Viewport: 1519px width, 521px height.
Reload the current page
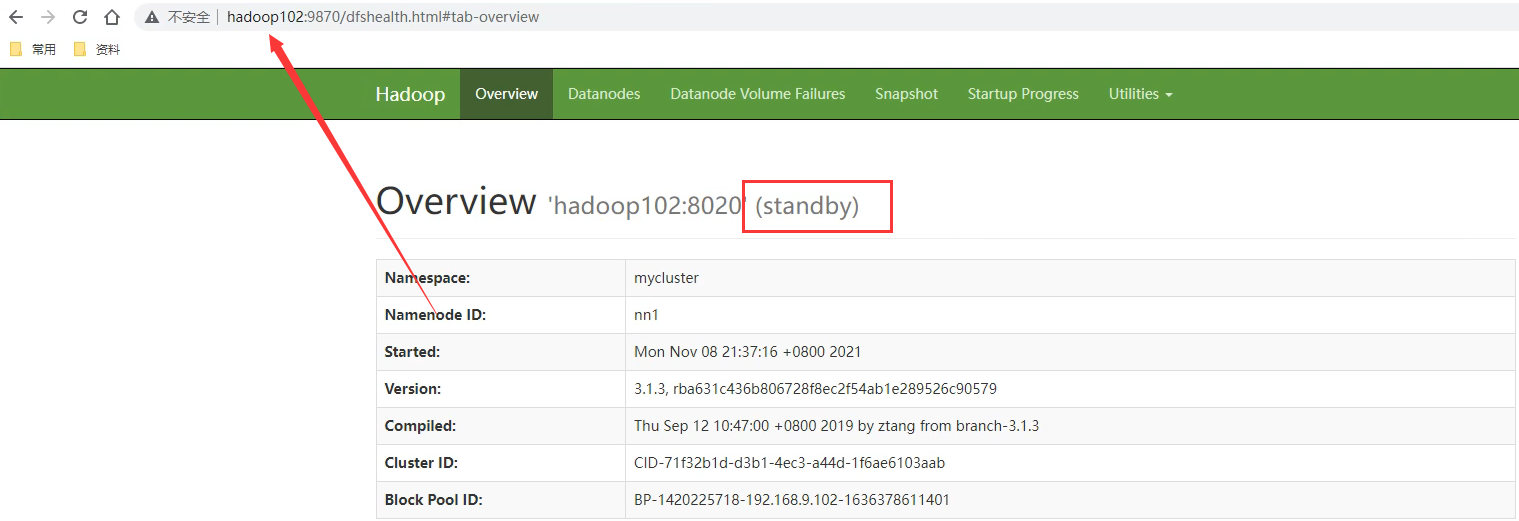coord(80,17)
